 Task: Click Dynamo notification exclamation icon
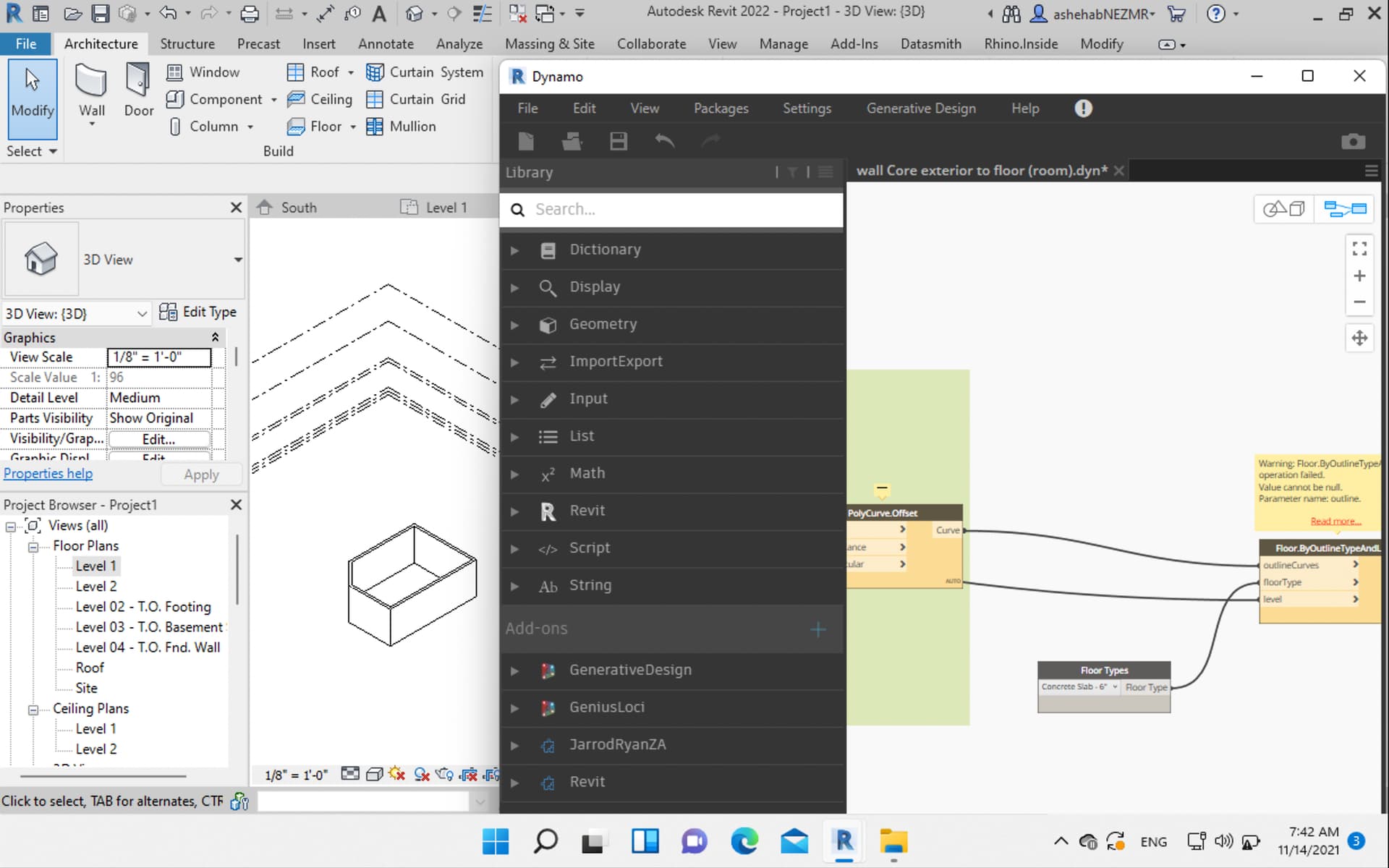pos(1083,109)
